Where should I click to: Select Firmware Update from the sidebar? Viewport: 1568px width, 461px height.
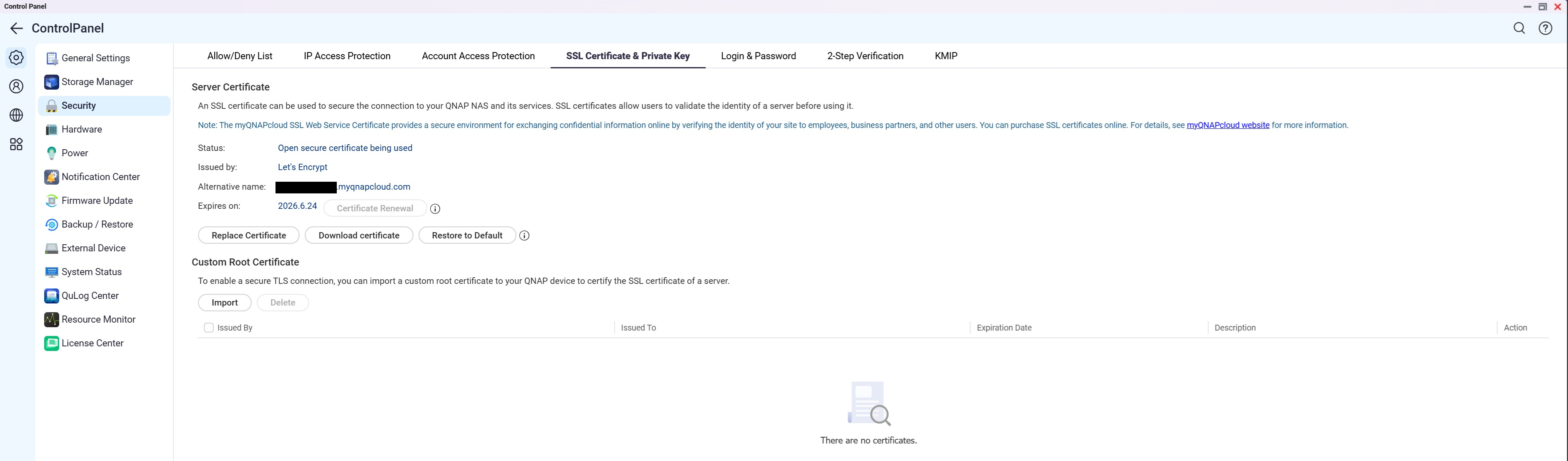(x=97, y=200)
